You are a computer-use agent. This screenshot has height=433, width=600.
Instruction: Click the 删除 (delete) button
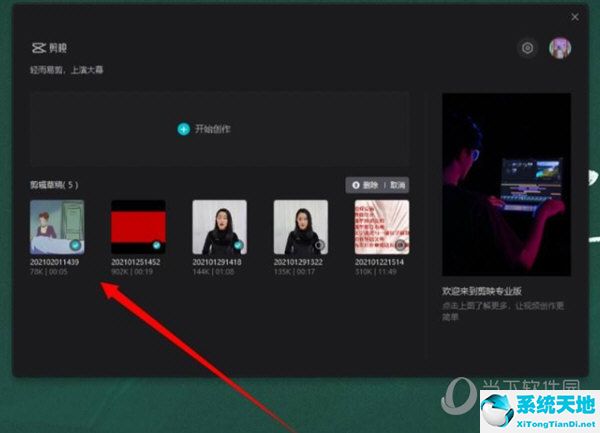[x=365, y=185]
